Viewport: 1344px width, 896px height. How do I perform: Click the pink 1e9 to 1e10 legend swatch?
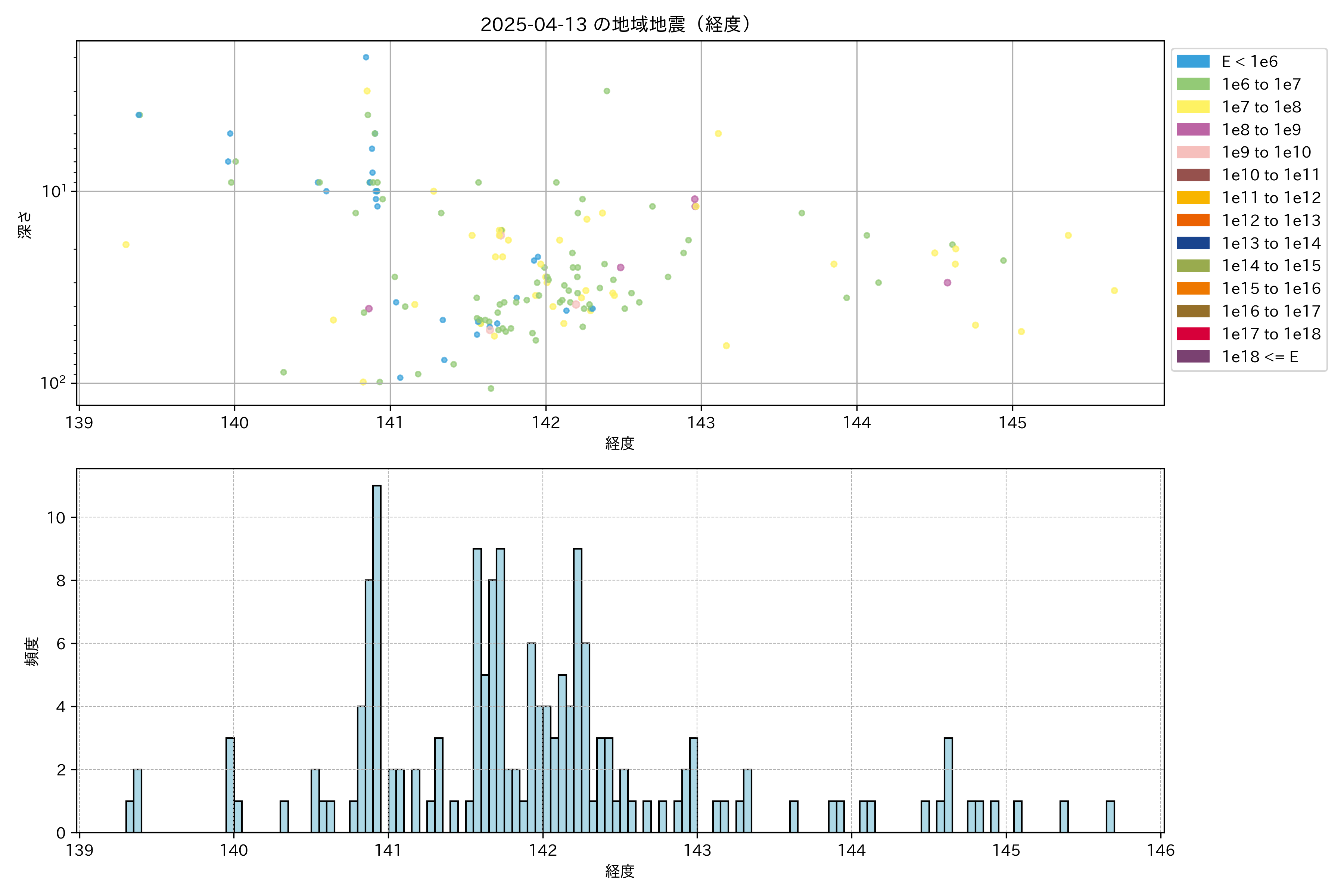tap(1193, 153)
